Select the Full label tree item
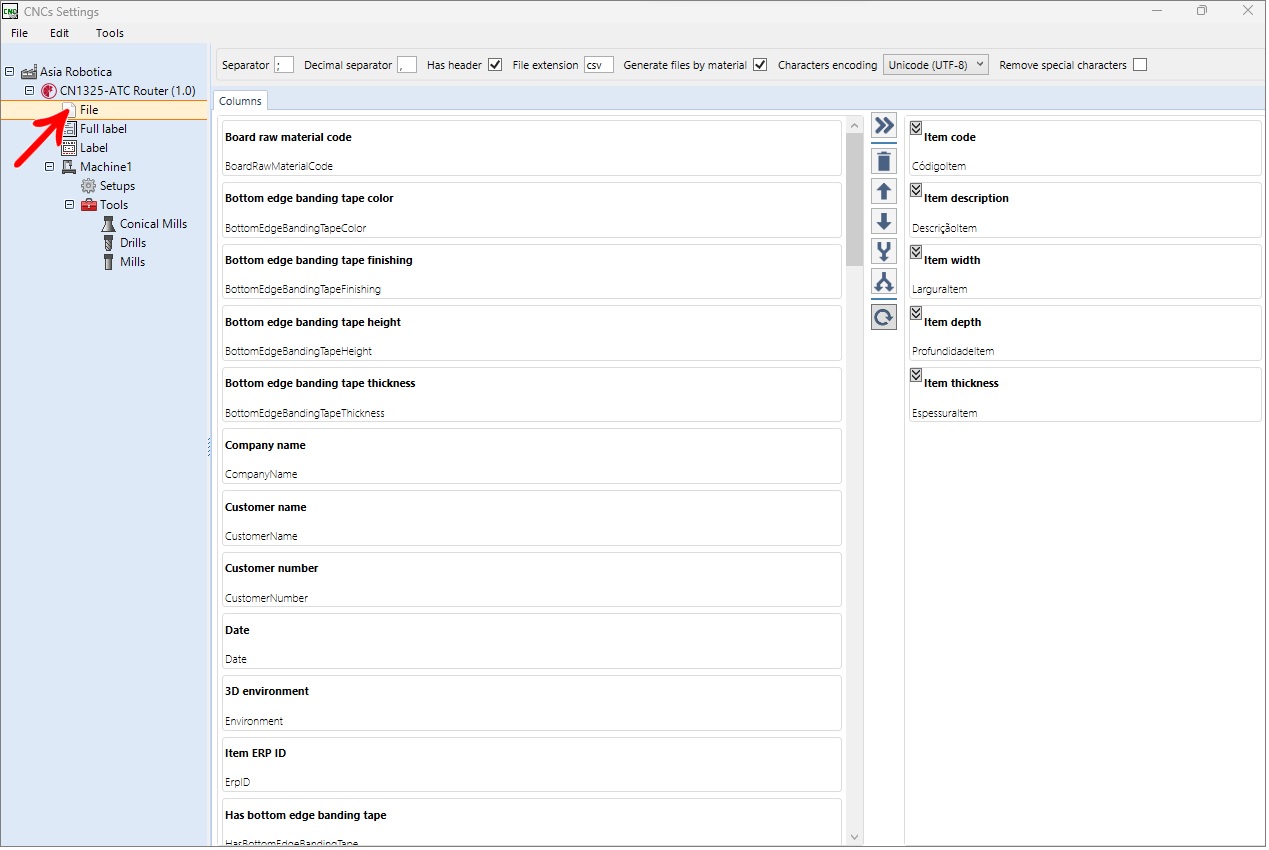This screenshot has height=850, width=1269. tap(103, 129)
